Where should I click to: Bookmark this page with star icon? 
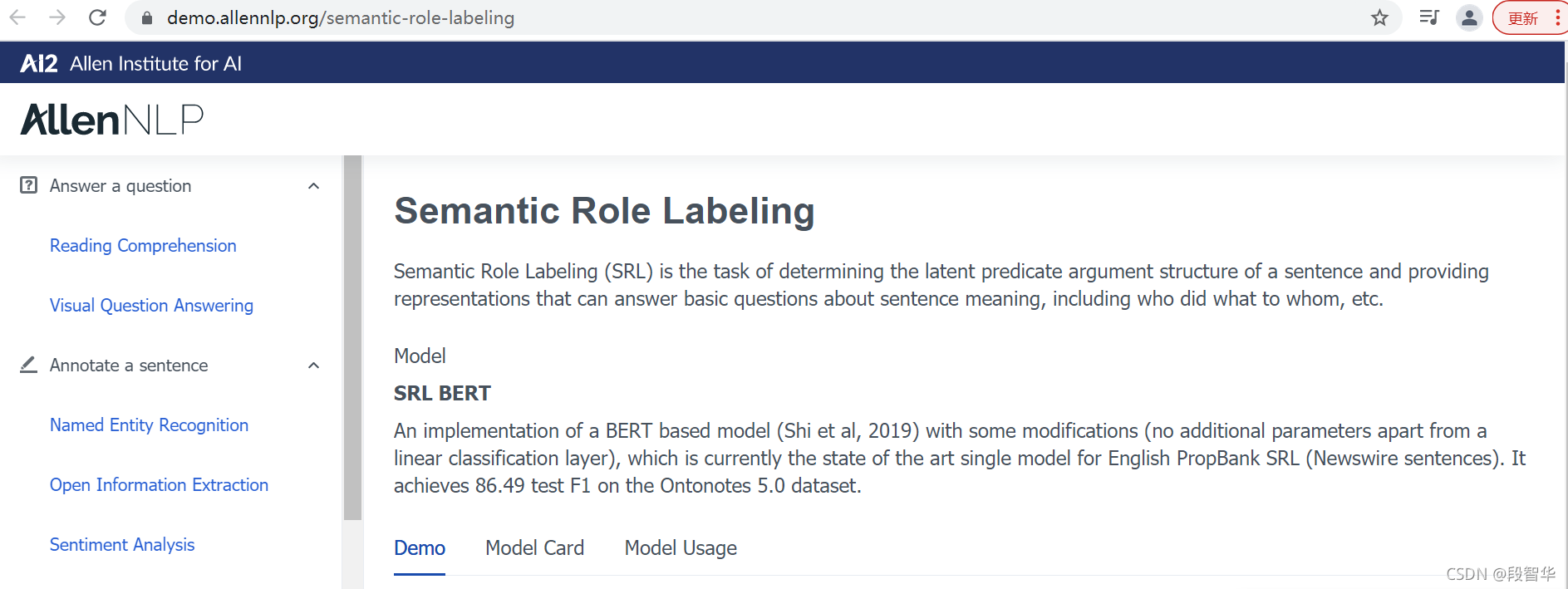pyautogui.click(x=1379, y=17)
